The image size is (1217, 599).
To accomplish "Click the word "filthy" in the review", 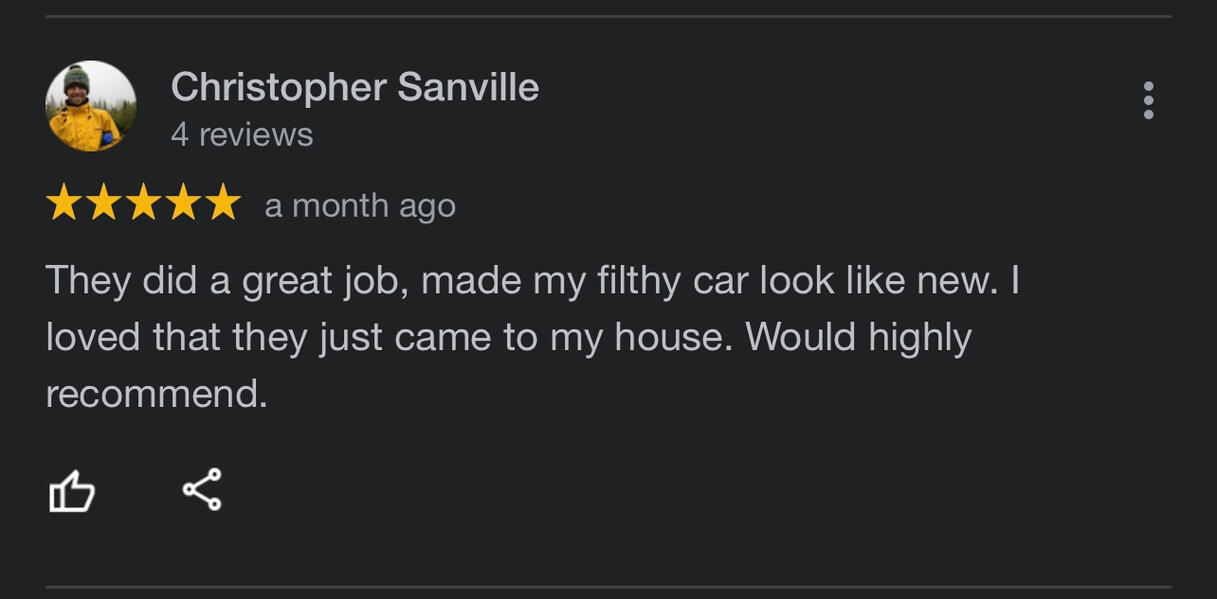I will [x=635, y=281].
